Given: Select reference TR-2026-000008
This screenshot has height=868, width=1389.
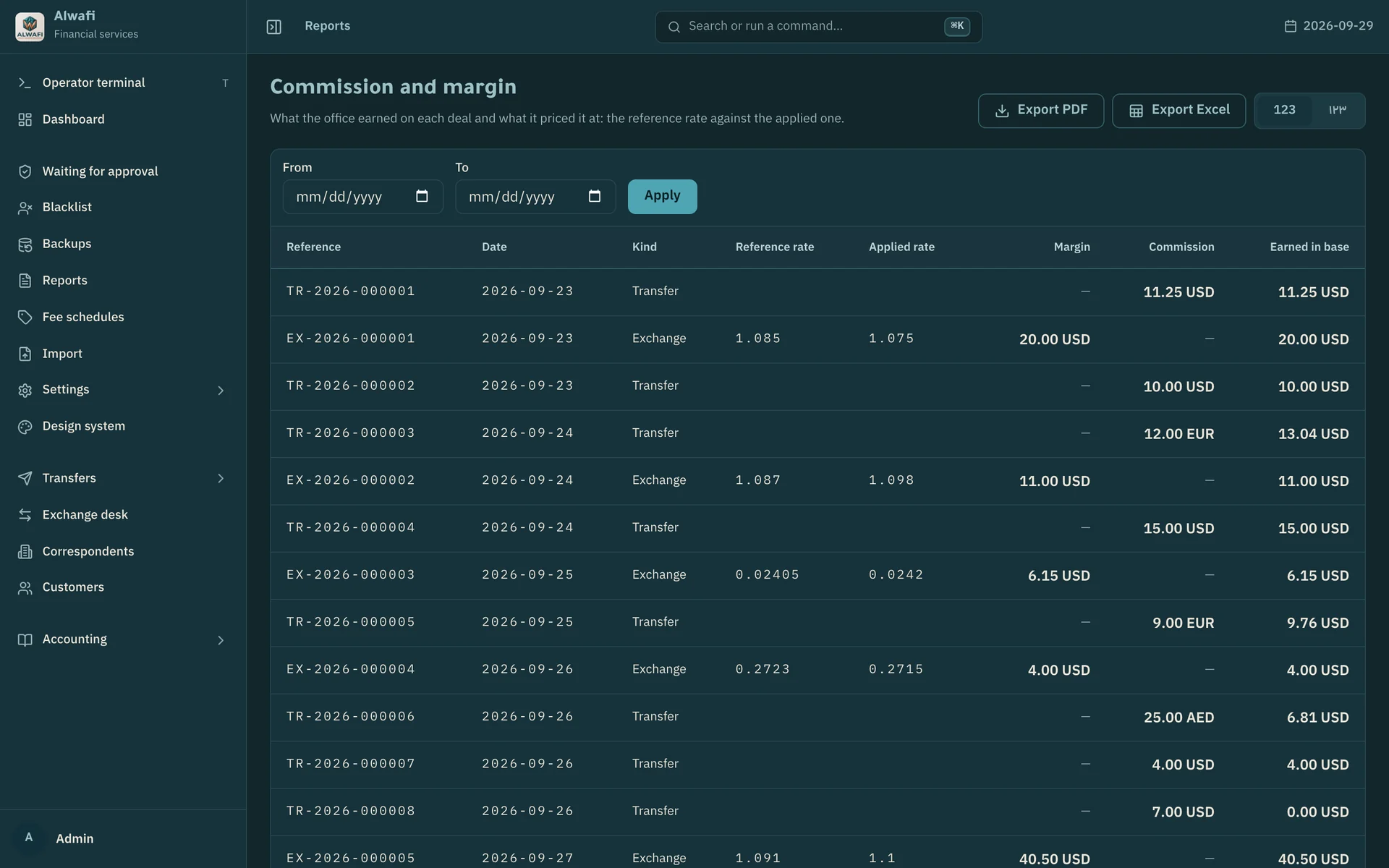Looking at the screenshot, I should [x=351, y=811].
